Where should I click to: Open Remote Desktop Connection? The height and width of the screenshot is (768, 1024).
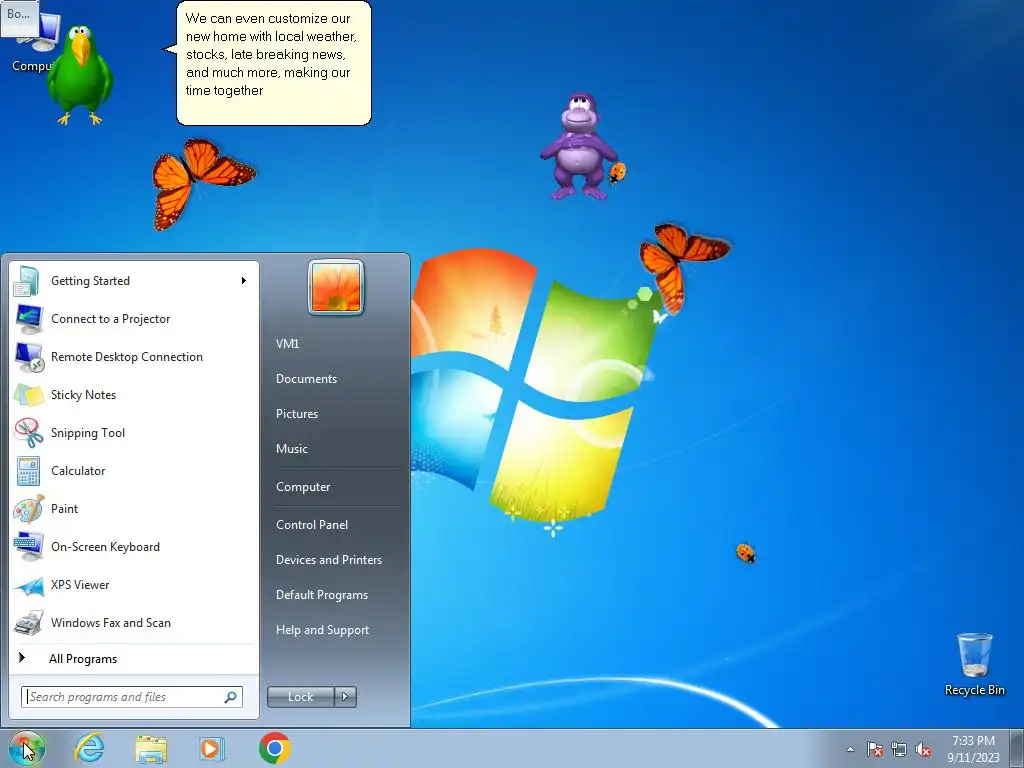pyautogui.click(x=134, y=357)
